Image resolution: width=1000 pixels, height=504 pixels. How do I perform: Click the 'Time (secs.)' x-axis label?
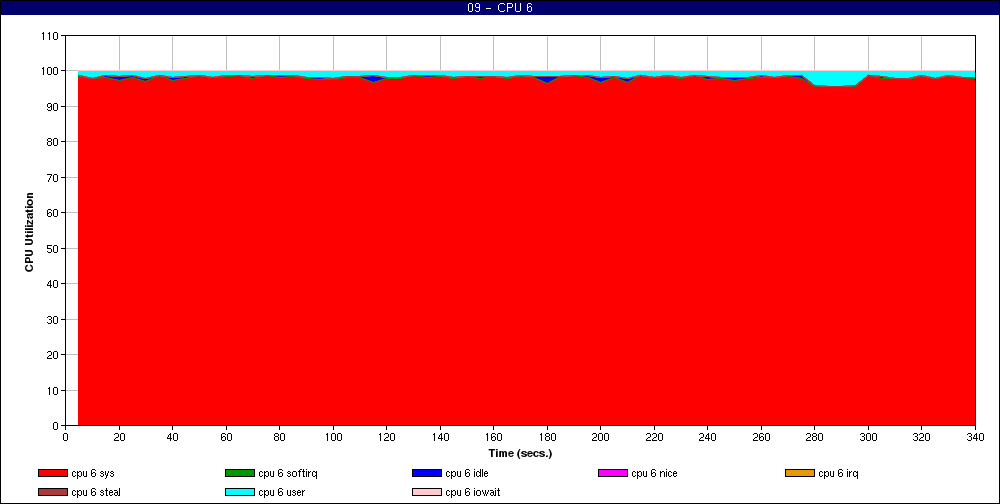(x=520, y=454)
